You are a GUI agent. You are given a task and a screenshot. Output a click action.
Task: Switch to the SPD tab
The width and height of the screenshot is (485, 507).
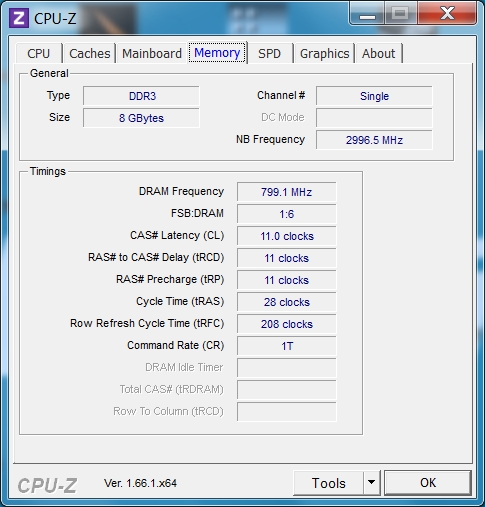click(x=269, y=53)
